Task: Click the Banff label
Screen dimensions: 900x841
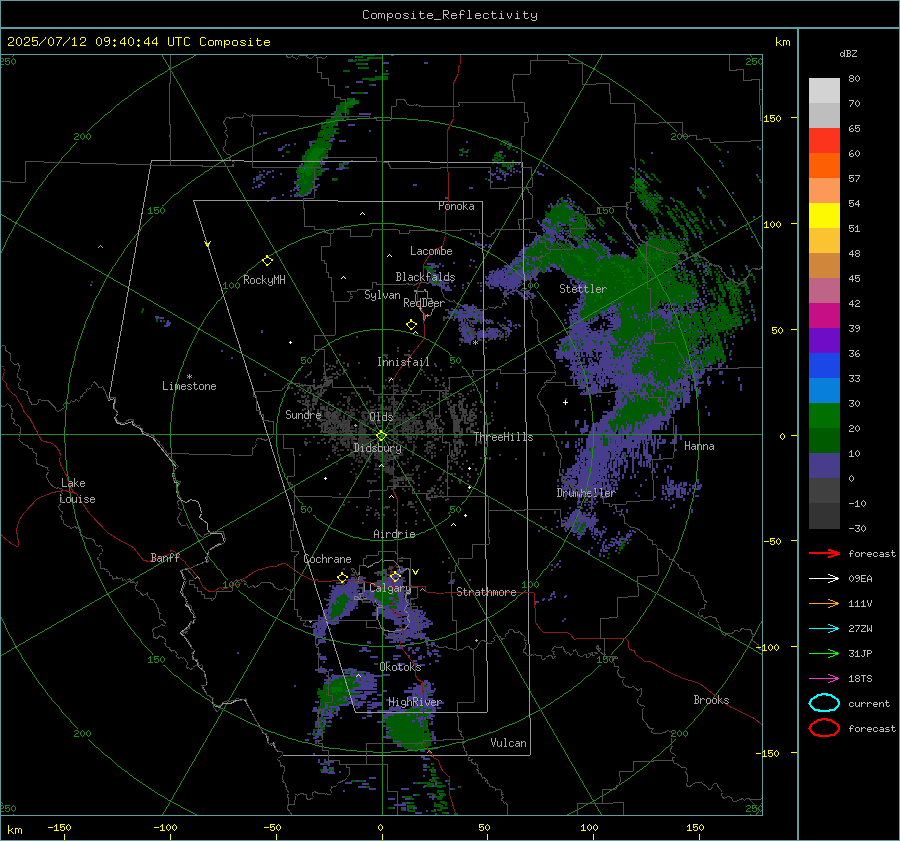Action: point(165,557)
